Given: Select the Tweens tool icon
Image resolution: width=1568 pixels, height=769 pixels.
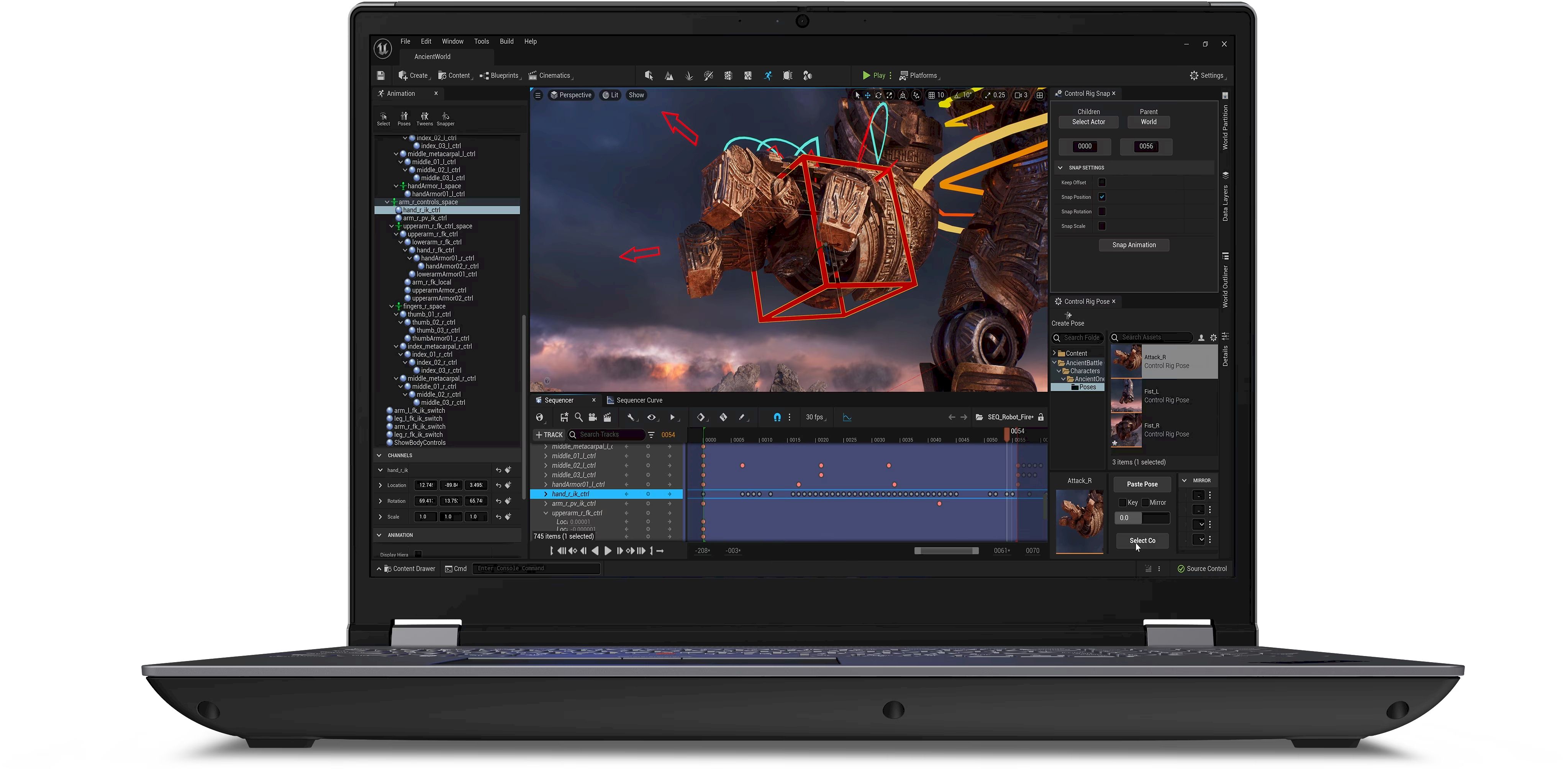Looking at the screenshot, I should [x=424, y=117].
